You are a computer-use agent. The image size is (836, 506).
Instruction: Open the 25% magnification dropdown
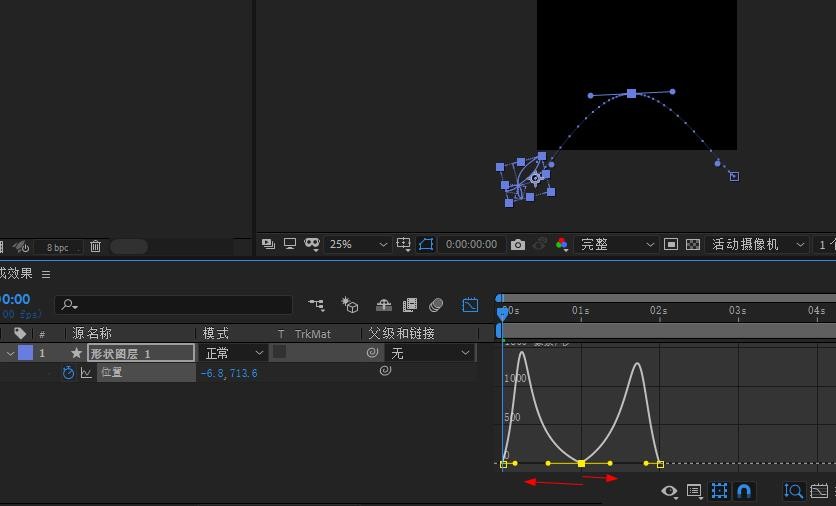(357, 244)
